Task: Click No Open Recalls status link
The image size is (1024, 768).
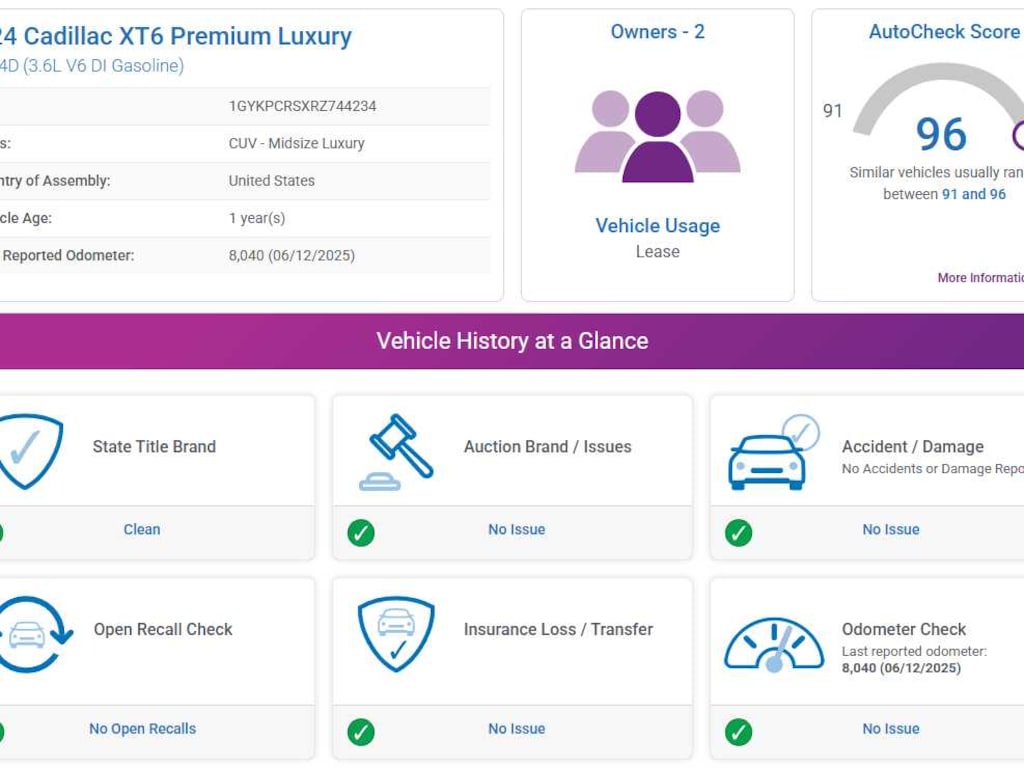Action: (x=142, y=729)
